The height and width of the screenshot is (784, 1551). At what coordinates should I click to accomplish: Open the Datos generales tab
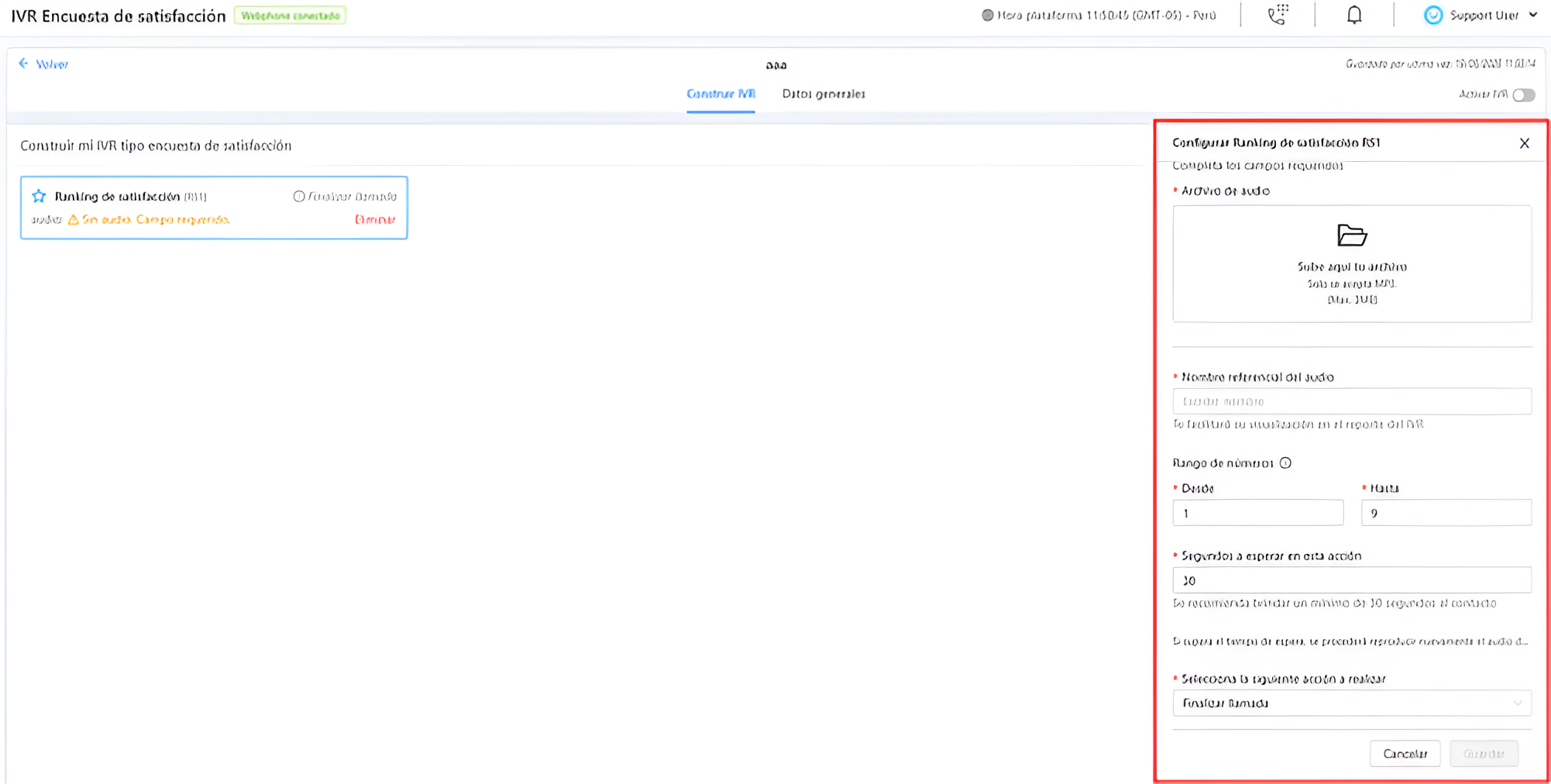[x=824, y=94]
